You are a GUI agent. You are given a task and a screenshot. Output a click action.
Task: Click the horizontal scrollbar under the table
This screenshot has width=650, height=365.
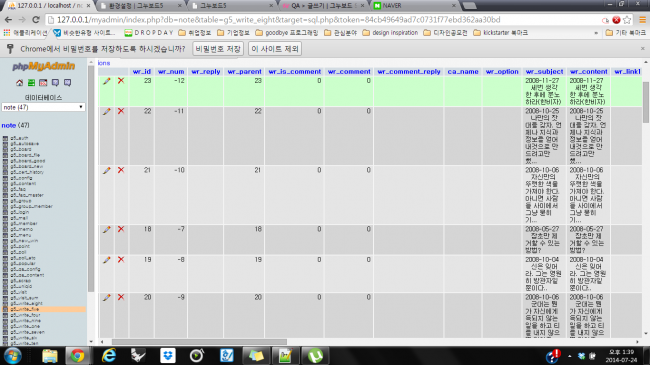click(199, 342)
